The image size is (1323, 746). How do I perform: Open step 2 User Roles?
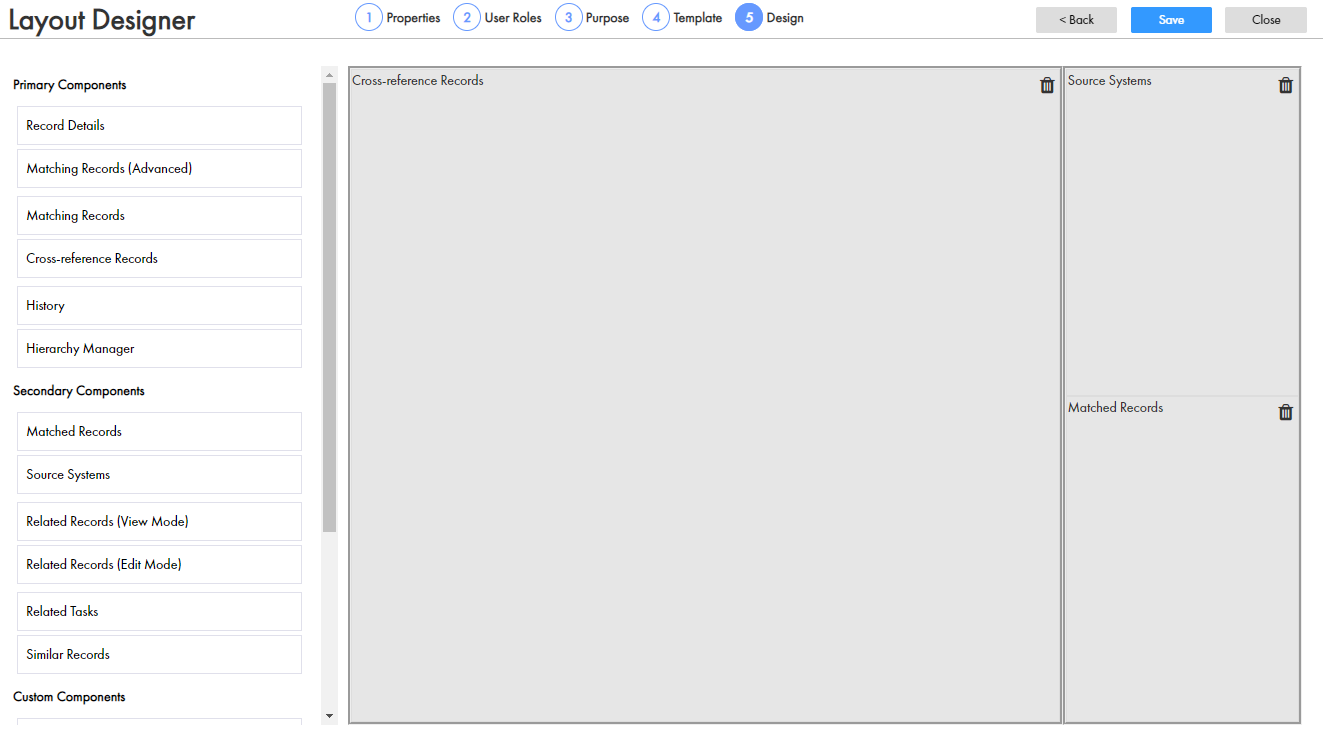(497, 18)
